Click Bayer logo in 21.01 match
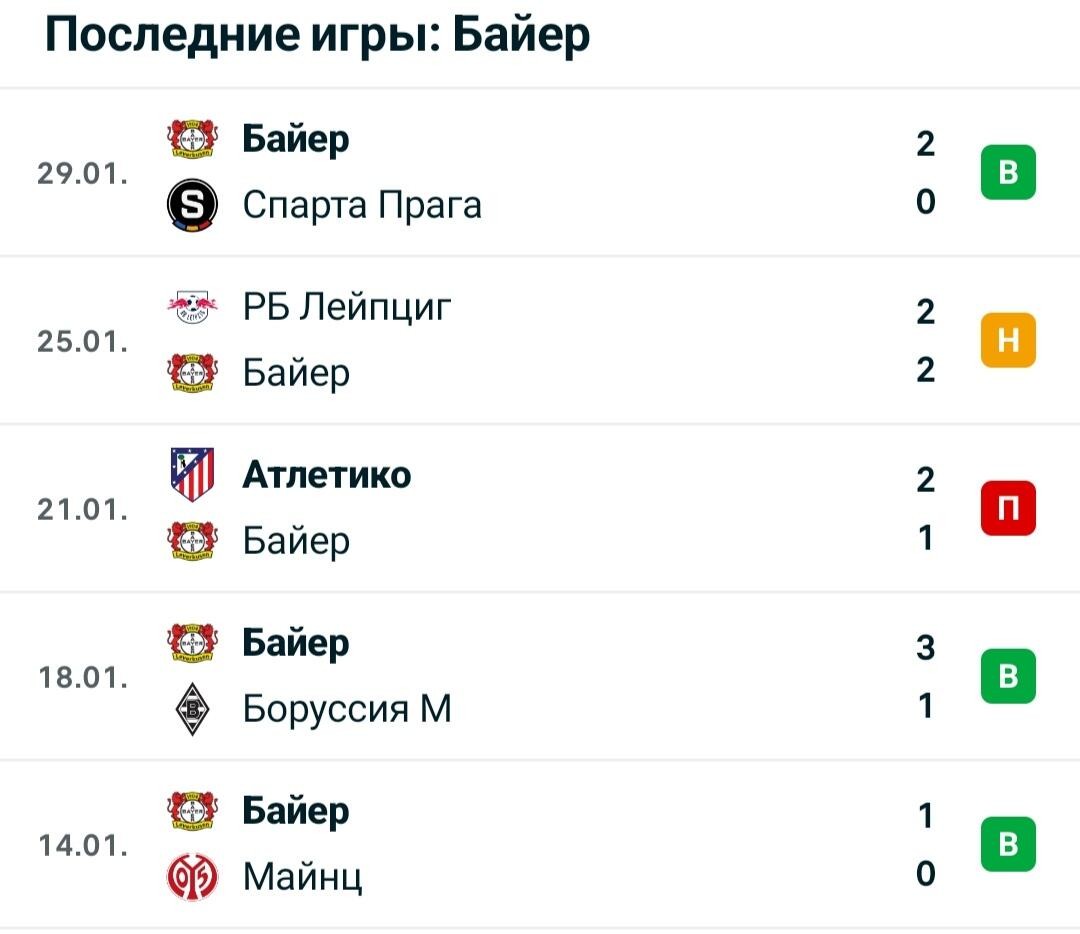Viewport: 1080px width, 934px height. coord(193,541)
